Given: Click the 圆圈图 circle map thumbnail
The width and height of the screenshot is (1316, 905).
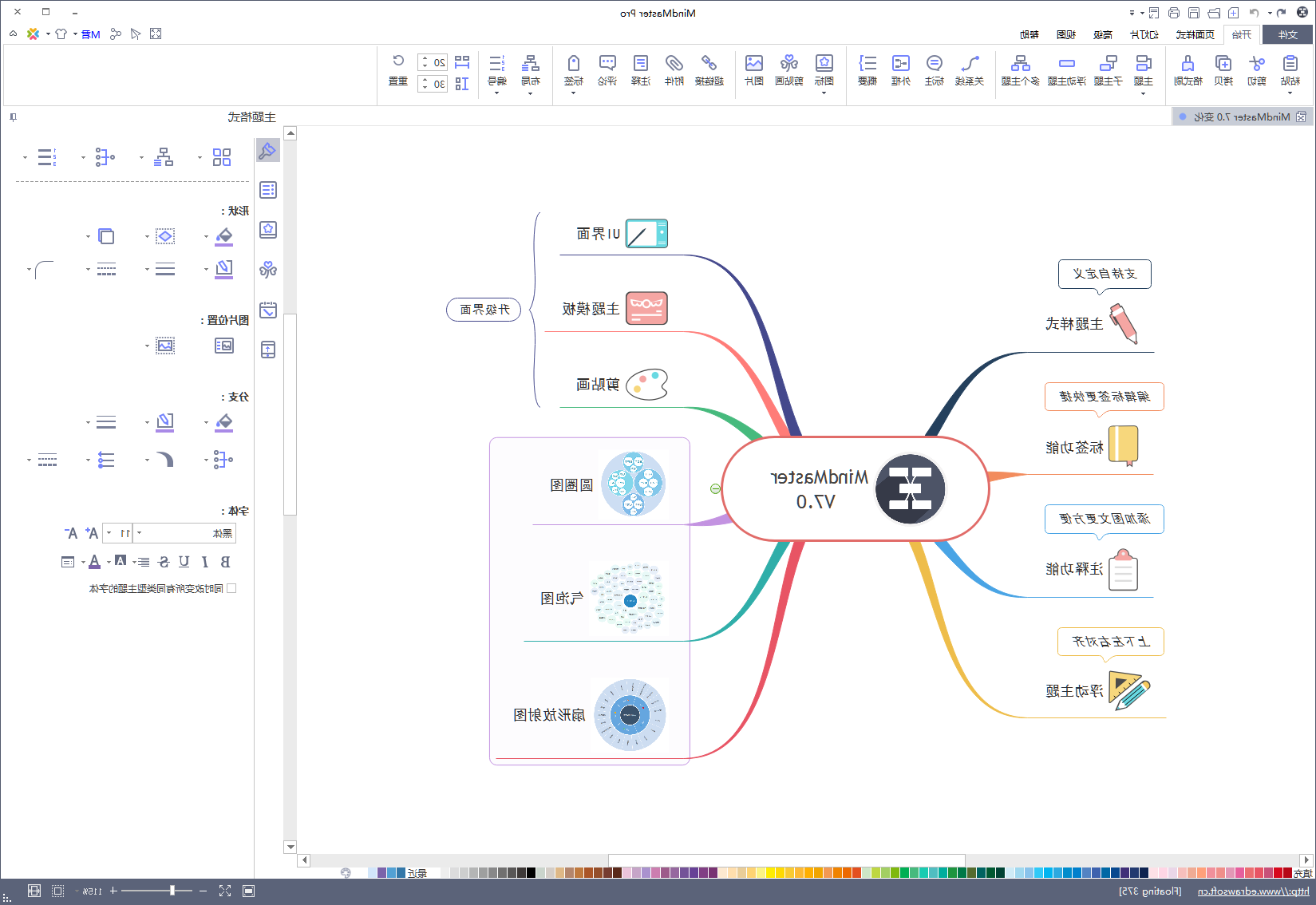Looking at the screenshot, I should click(x=633, y=484).
